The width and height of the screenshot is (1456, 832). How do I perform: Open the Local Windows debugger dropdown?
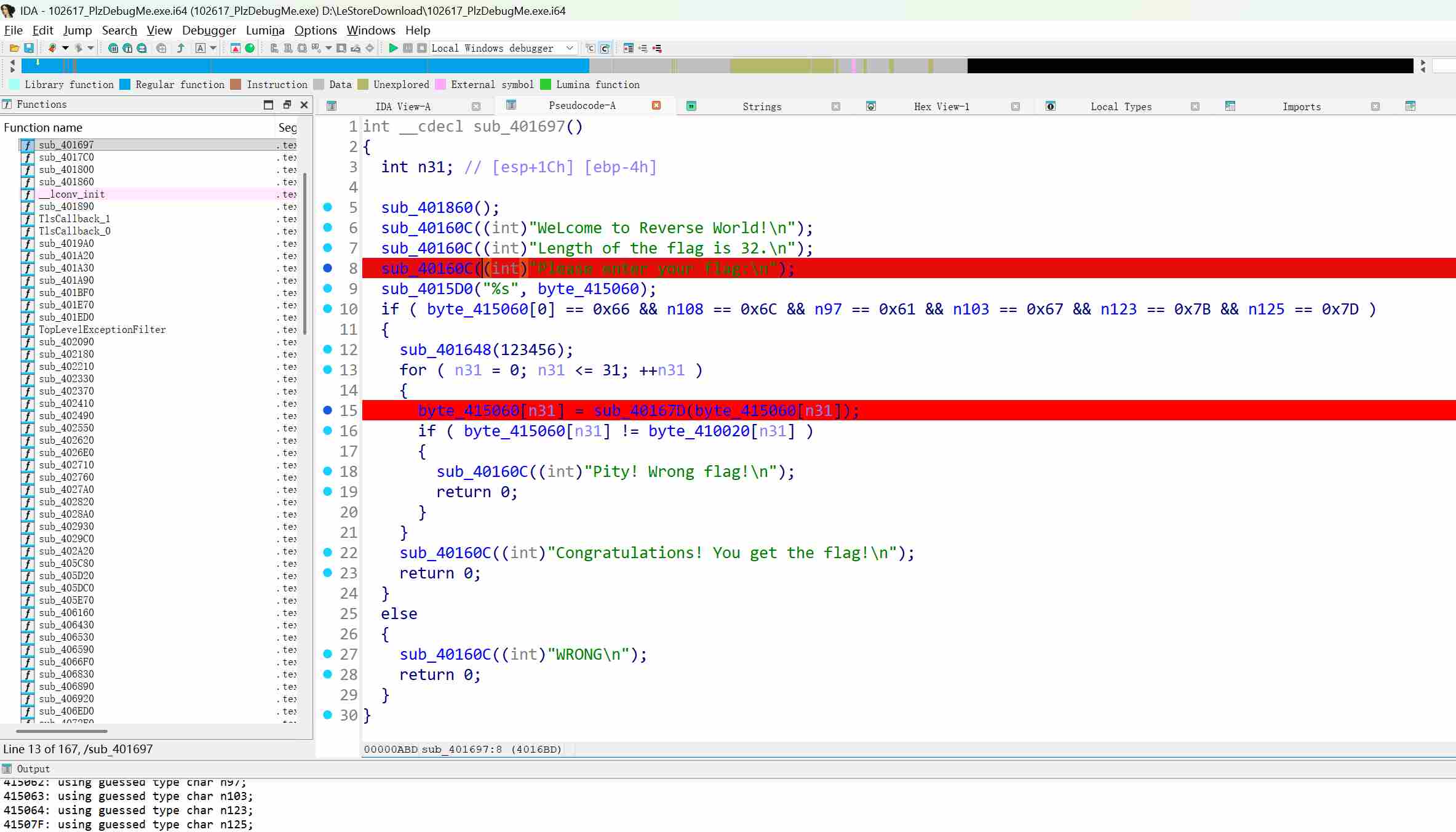570,48
